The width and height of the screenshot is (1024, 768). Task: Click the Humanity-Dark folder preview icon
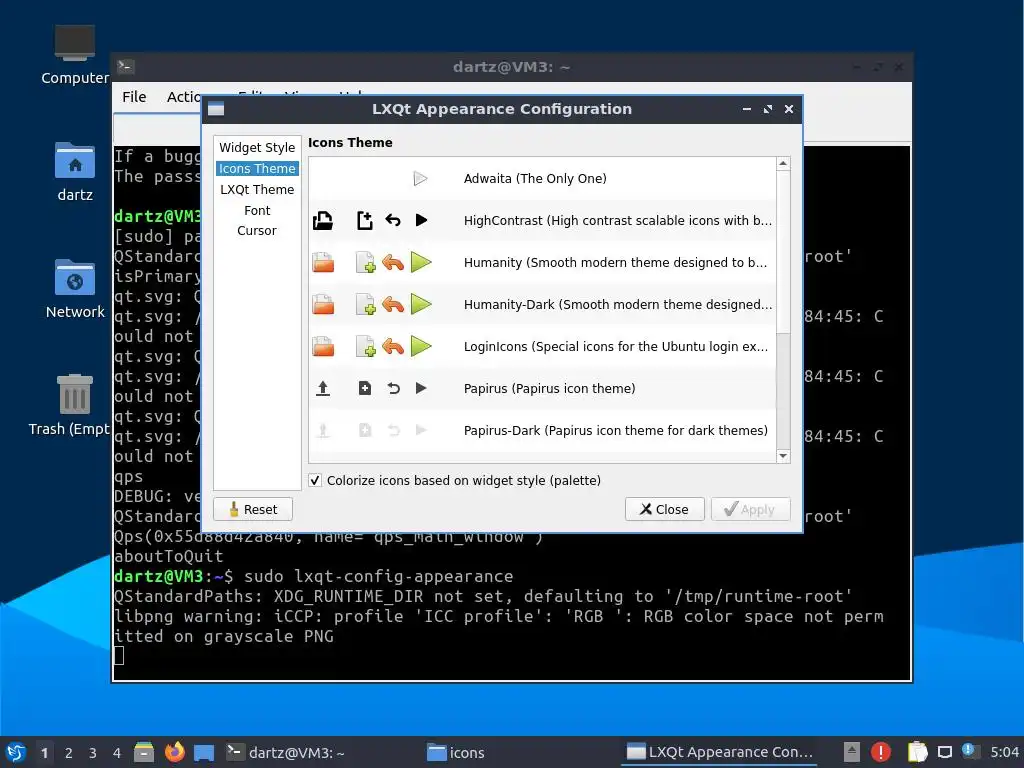pos(323,304)
